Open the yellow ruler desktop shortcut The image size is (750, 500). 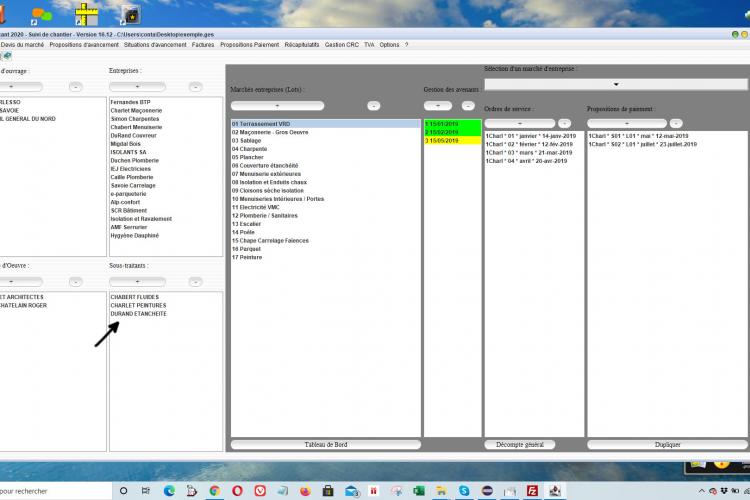tap(87, 14)
